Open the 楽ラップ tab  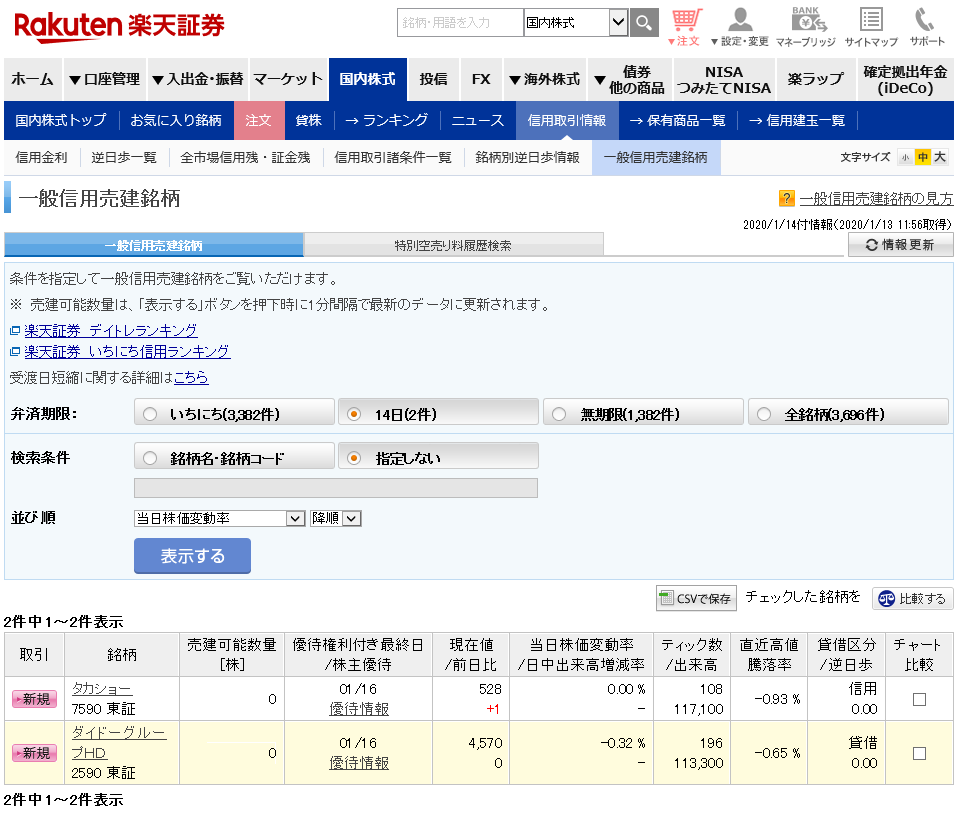(x=816, y=80)
